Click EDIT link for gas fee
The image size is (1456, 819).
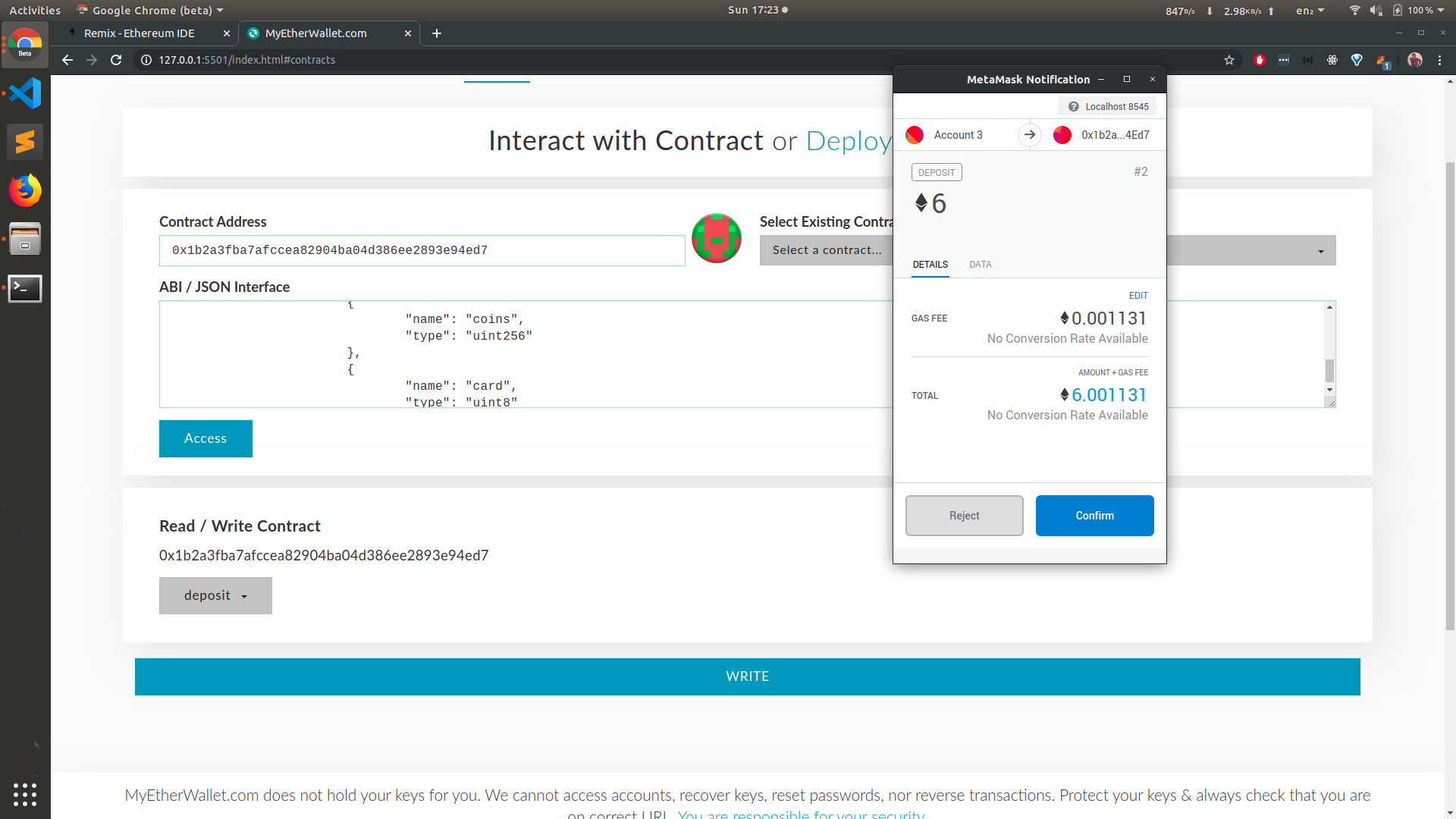click(x=1137, y=296)
